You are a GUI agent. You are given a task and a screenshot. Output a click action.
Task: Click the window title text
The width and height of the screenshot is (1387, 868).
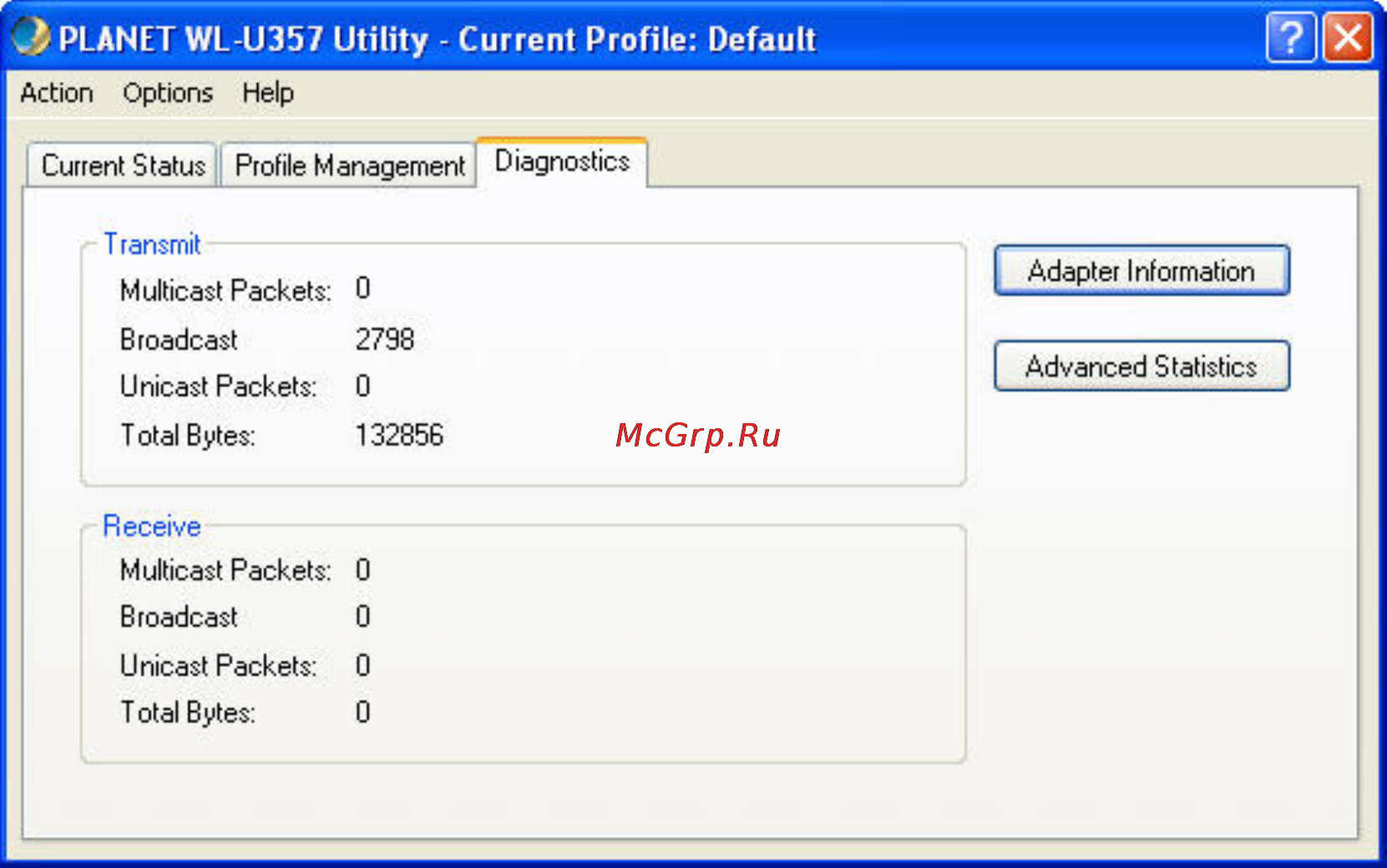click(437, 39)
